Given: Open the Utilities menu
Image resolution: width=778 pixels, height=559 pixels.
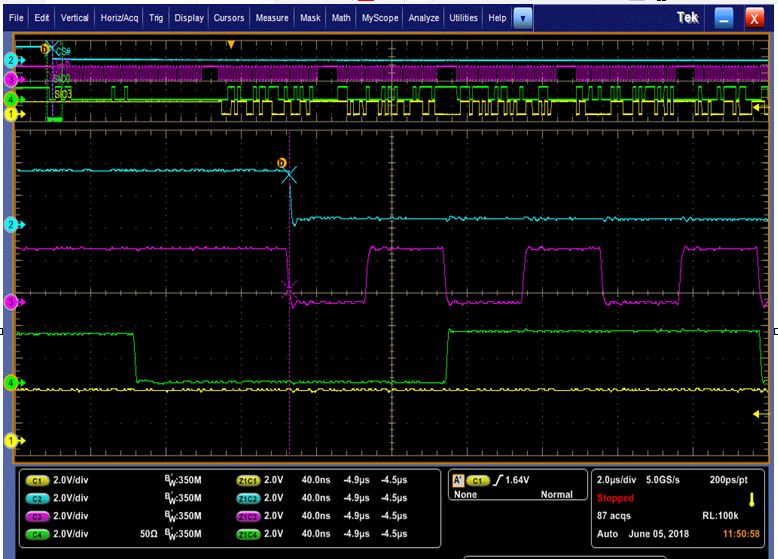Looking at the screenshot, I should pos(463,18).
